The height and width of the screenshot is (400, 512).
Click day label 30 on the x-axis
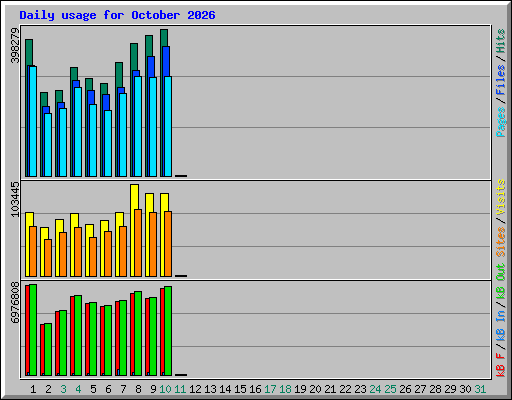point(465,389)
